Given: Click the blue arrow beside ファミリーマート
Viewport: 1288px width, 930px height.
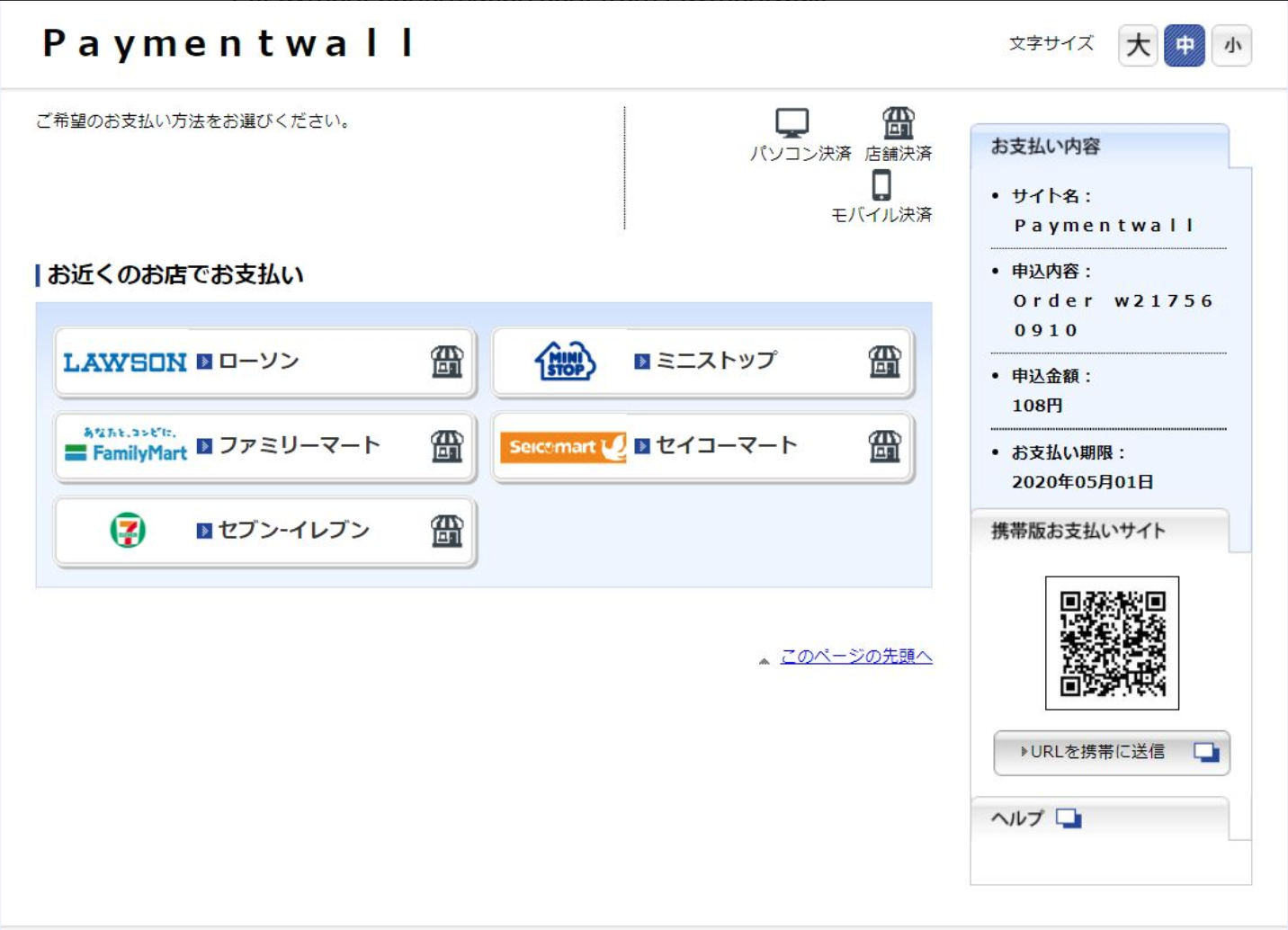Looking at the screenshot, I should click(x=204, y=446).
